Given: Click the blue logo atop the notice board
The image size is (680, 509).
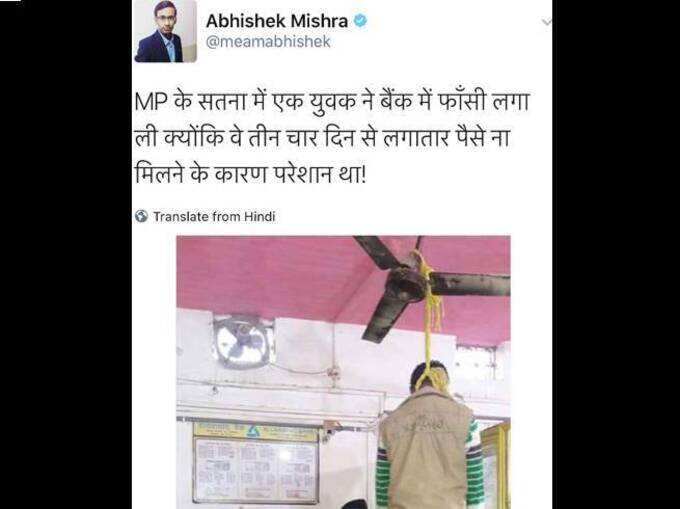Looking at the screenshot, I should 253,431.
